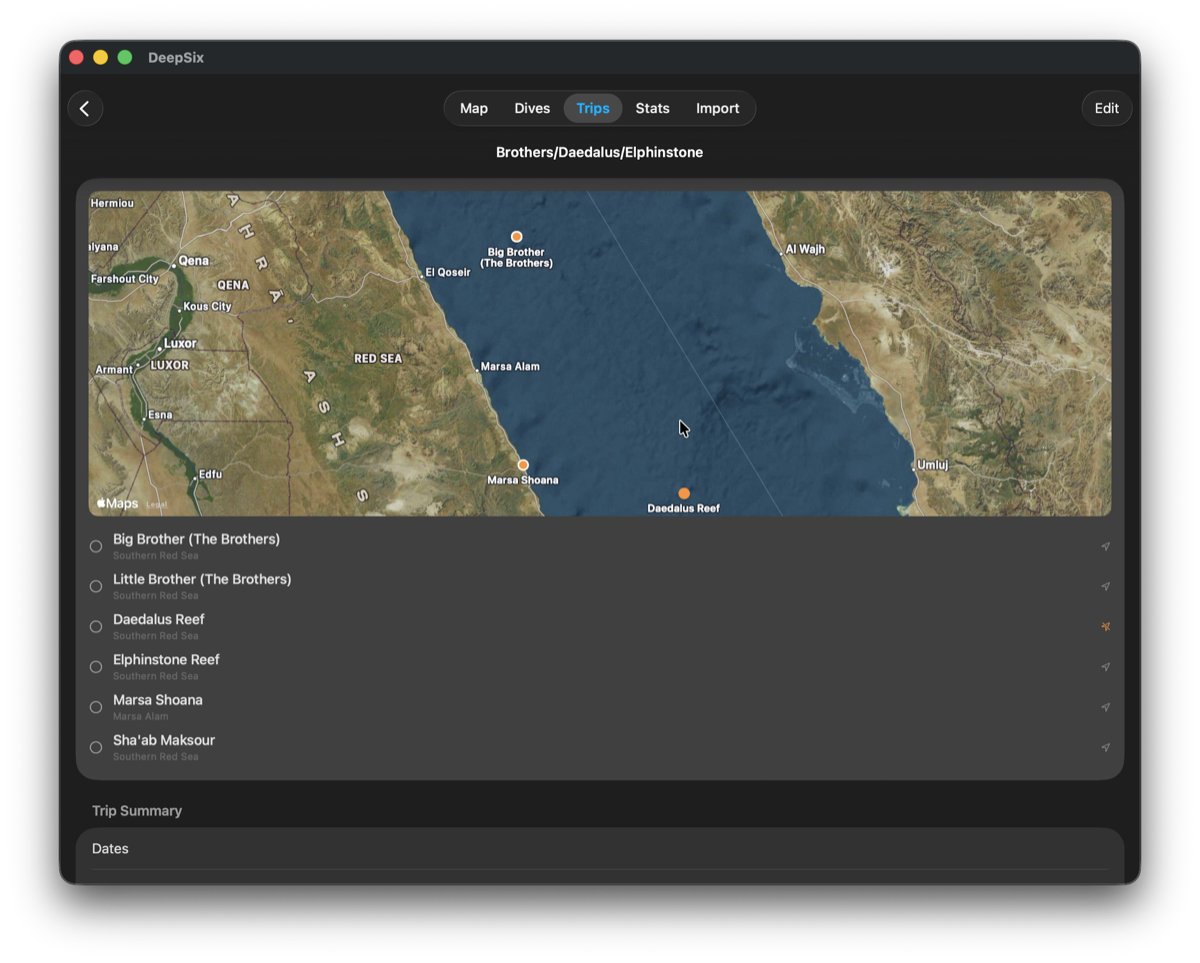Screen dimensions: 1200x963
Task: Select Daedalus Reef radio circle
Action: click(x=96, y=627)
